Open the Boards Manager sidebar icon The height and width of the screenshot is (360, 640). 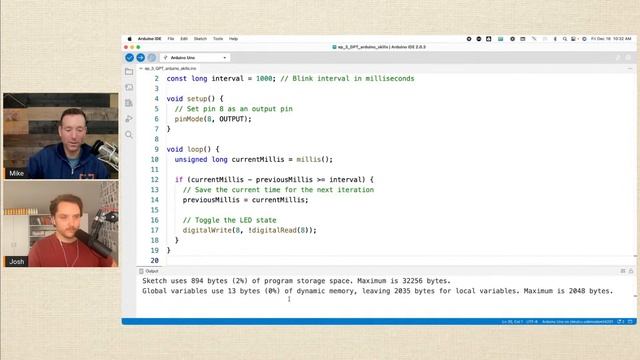[129, 87]
